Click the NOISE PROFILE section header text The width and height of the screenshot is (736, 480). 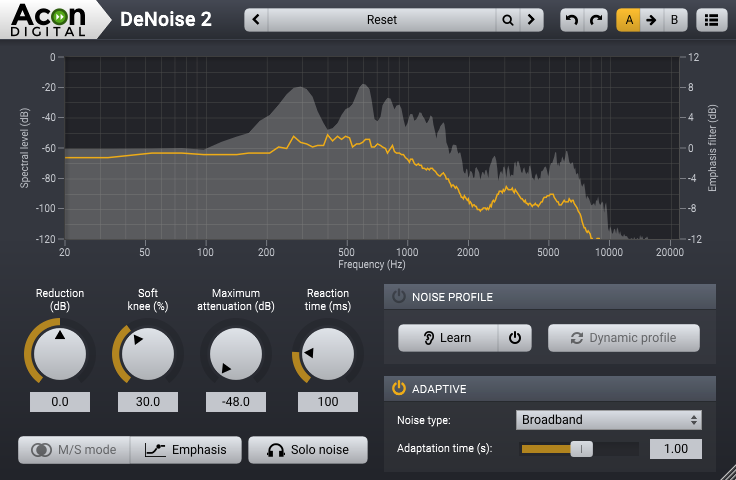(x=452, y=297)
